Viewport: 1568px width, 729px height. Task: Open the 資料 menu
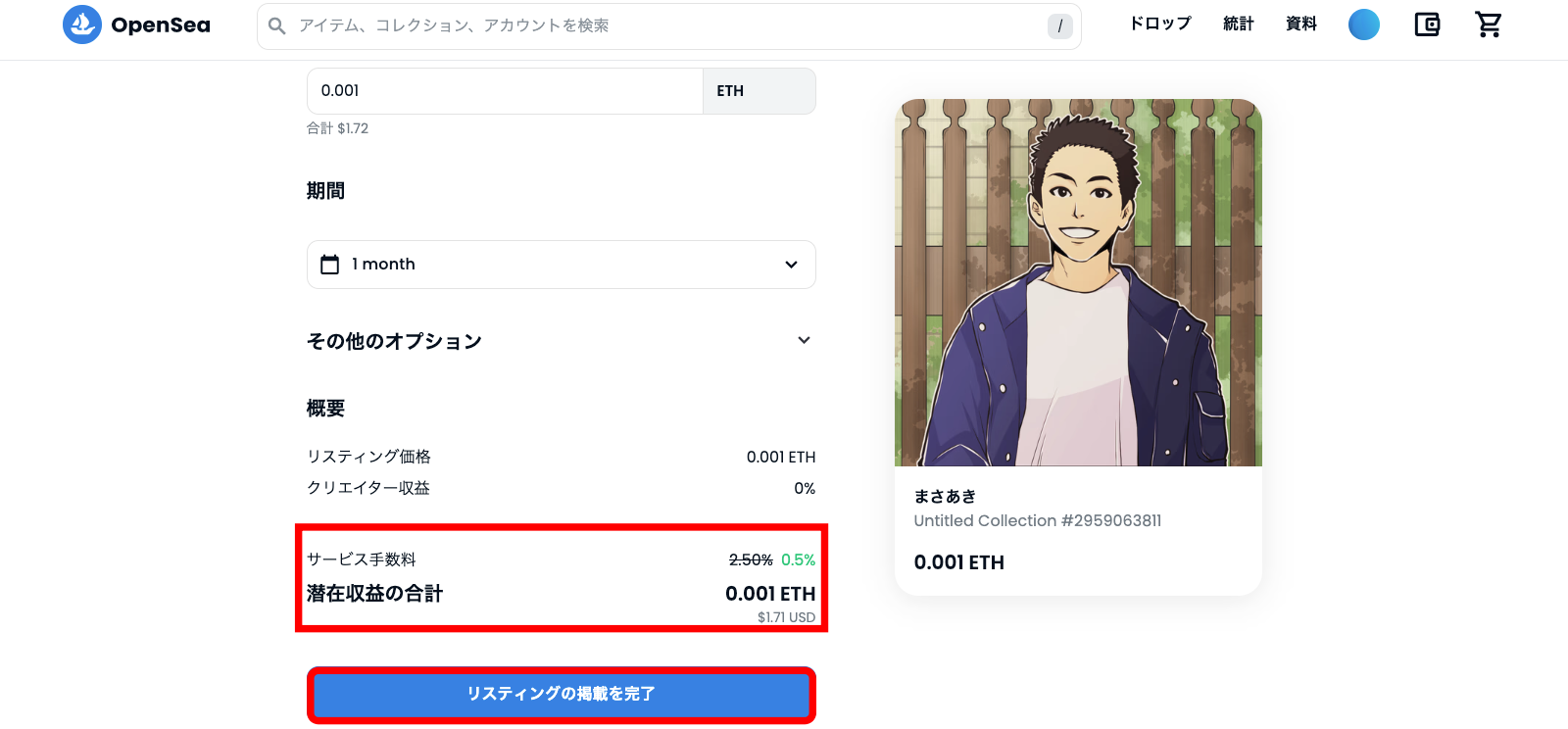[1301, 24]
